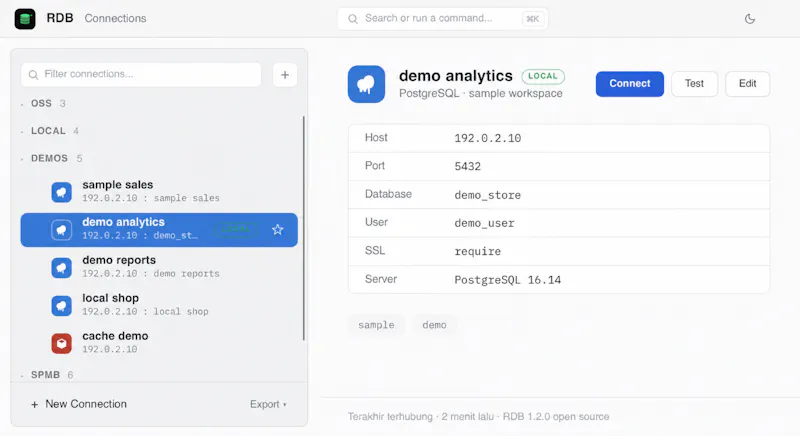
Task: Click the connections list scrollbar
Action: click(304, 228)
